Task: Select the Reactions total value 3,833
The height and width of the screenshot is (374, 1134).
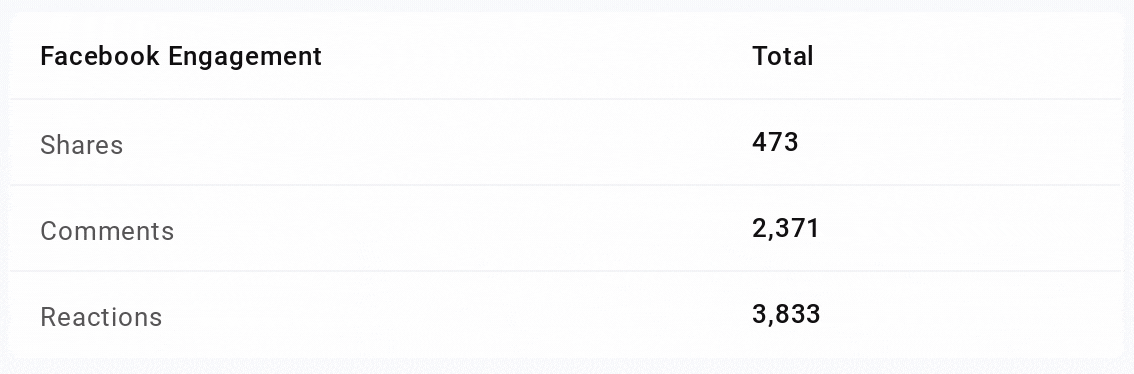Action: tap(786, 314)
